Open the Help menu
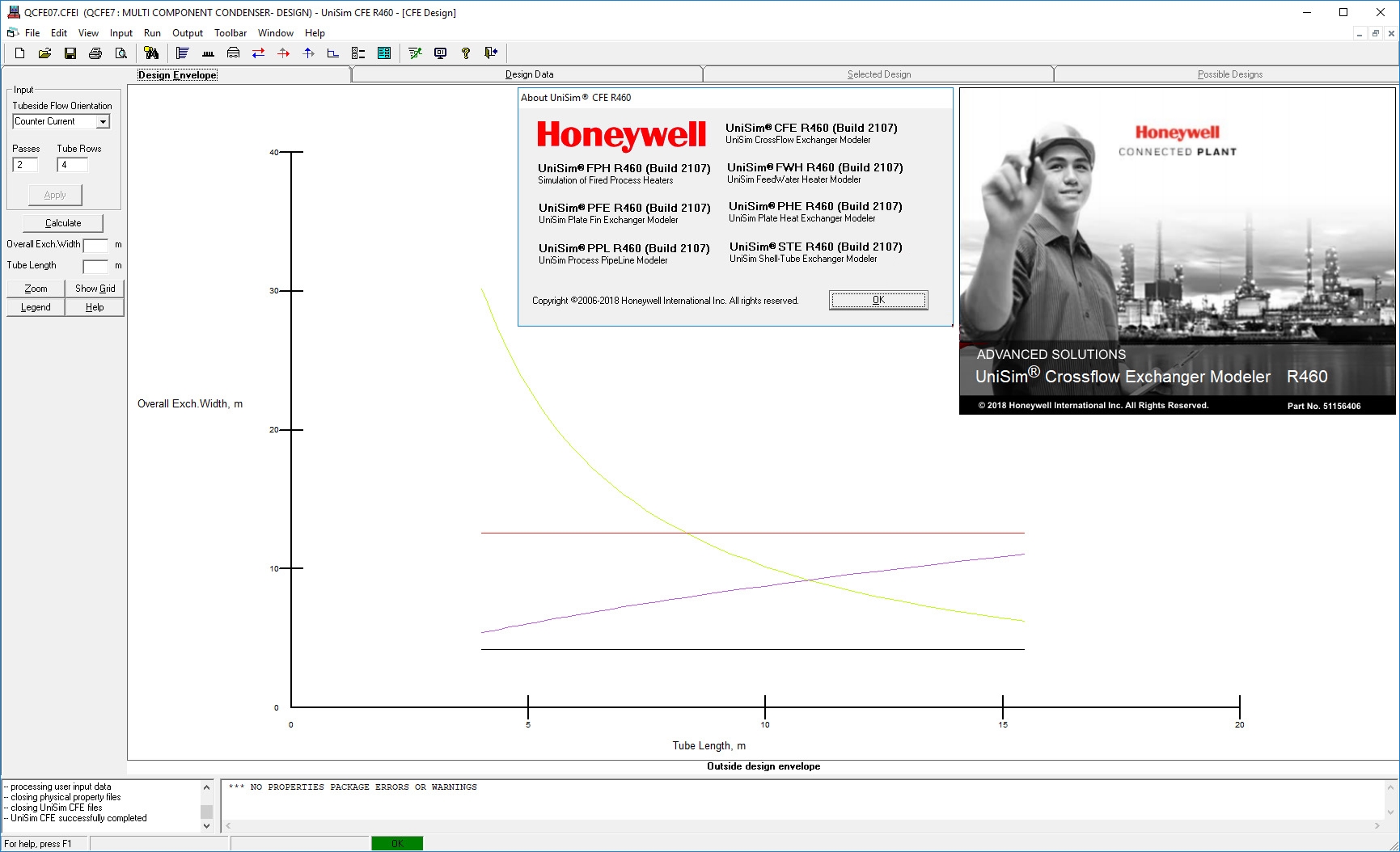The width and height of the screenshot is (1400, 852). [315, 33]
